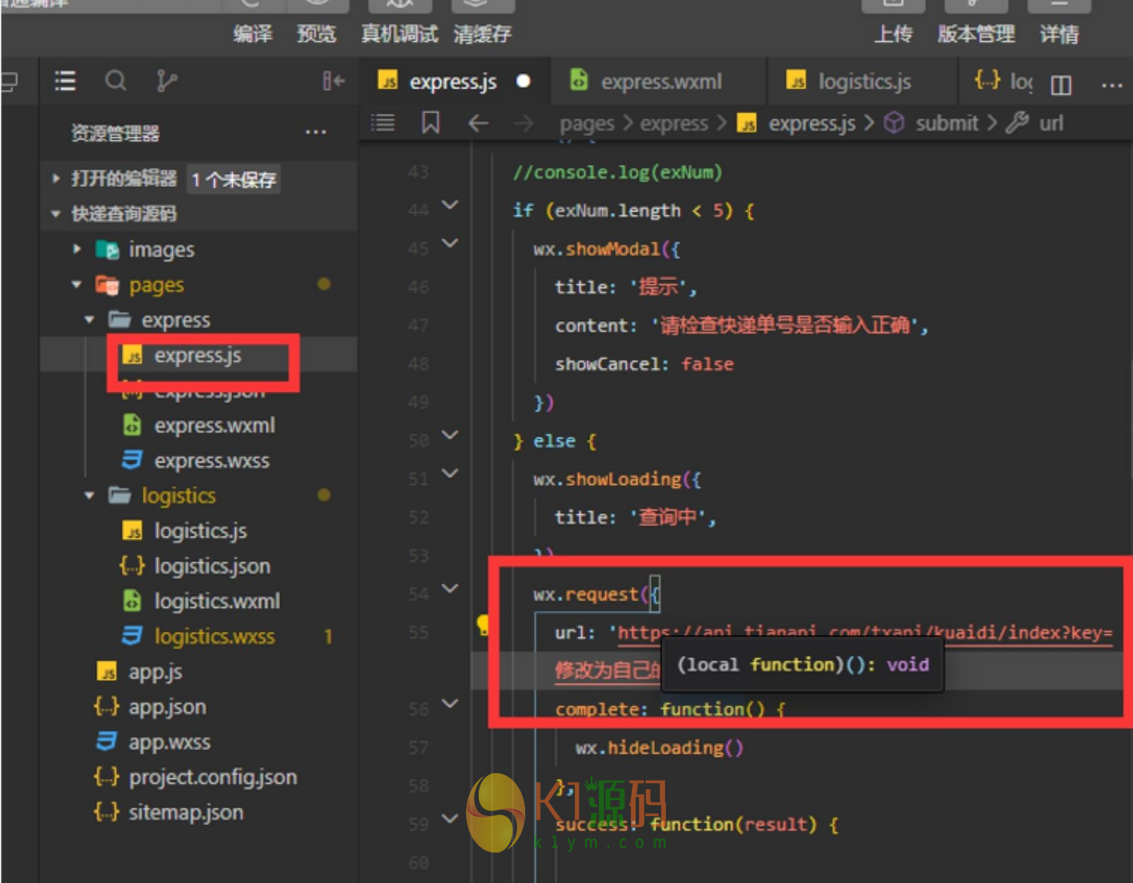The height and width of the screenshot is (883, 1133).
Task: Open the source control branch icon
Action: pos(166,81)
